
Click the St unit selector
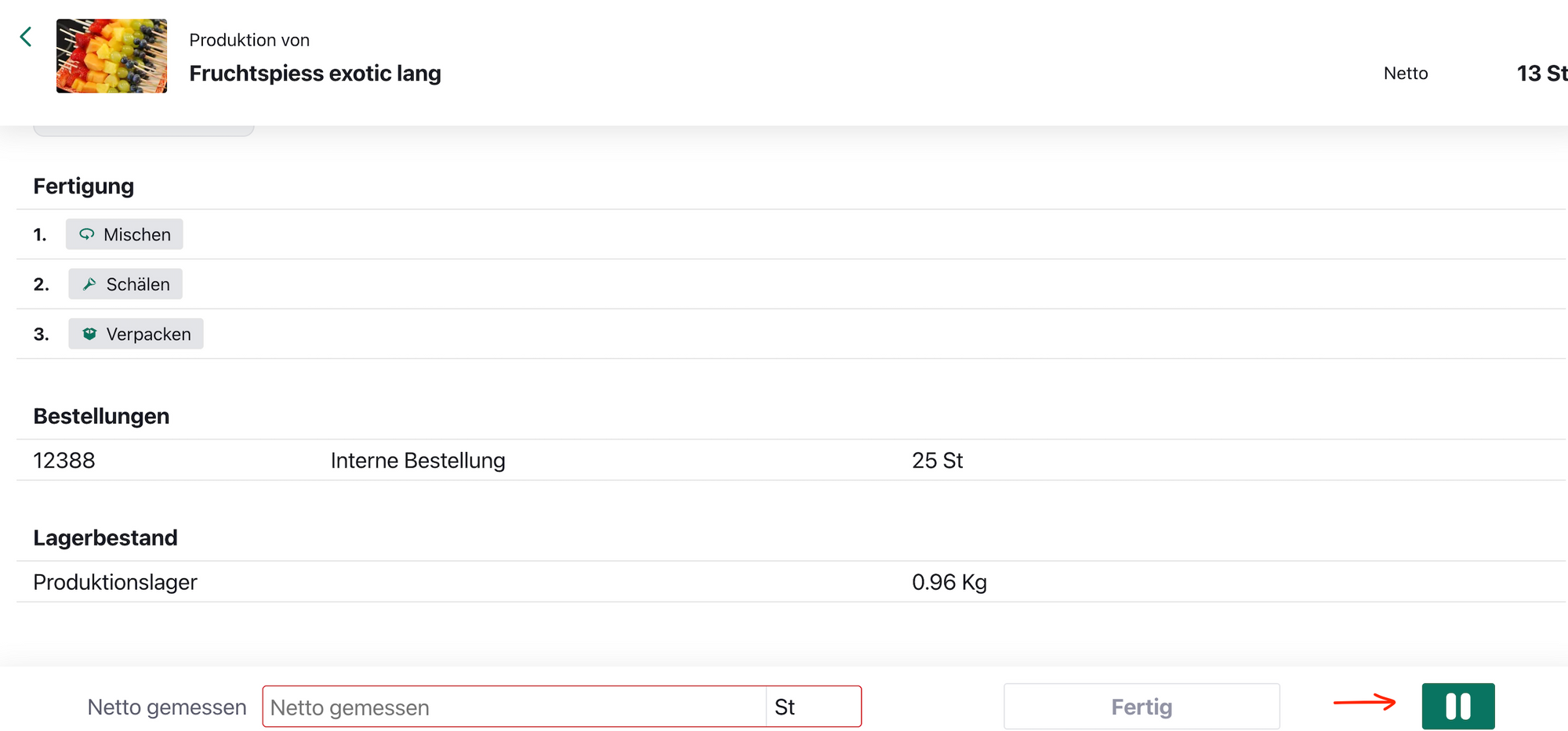(812, 707)
